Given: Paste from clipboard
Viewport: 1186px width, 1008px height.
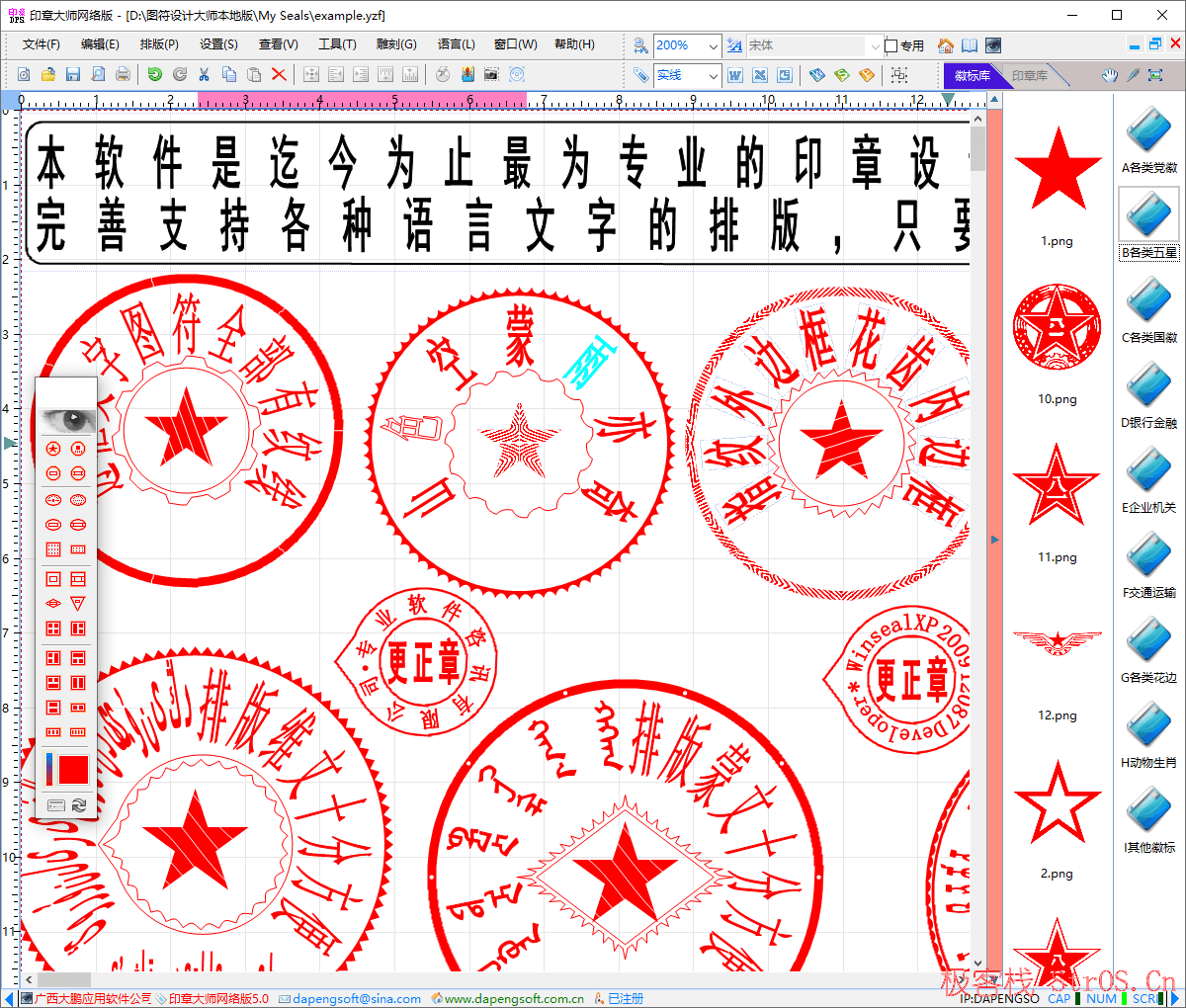Looking at the screenshot, I should coord(254,74).
